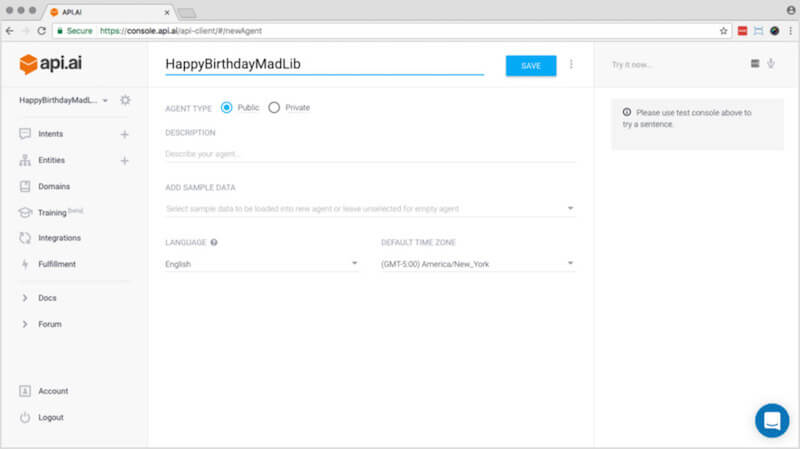Open the chat support bubble
This screenshot has width=800, height=449.
[772, 420]
